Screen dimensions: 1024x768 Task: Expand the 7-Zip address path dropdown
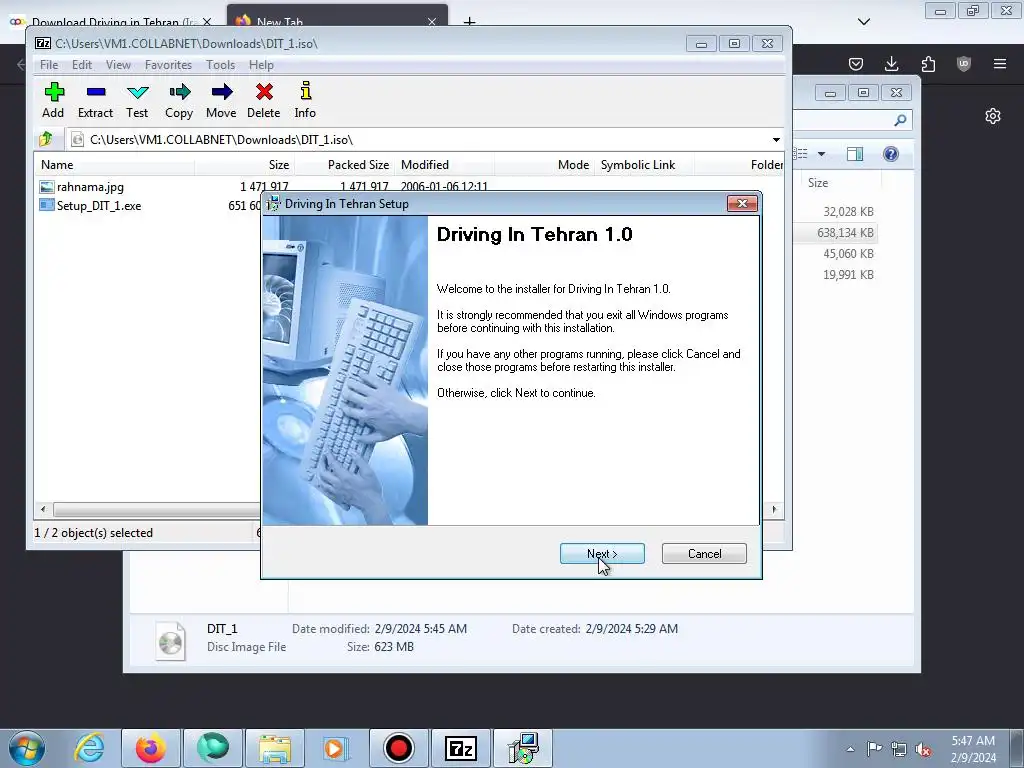pos(776,140)
